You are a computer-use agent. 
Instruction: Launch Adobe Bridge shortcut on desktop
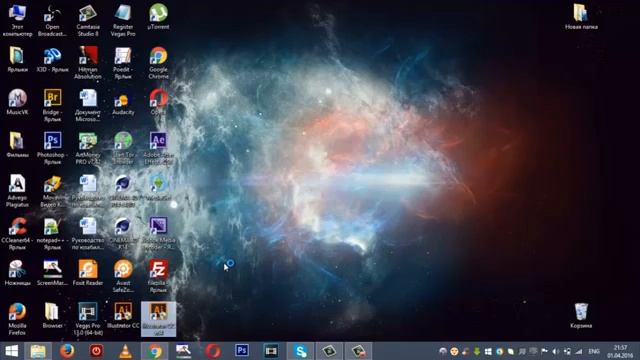52,105
